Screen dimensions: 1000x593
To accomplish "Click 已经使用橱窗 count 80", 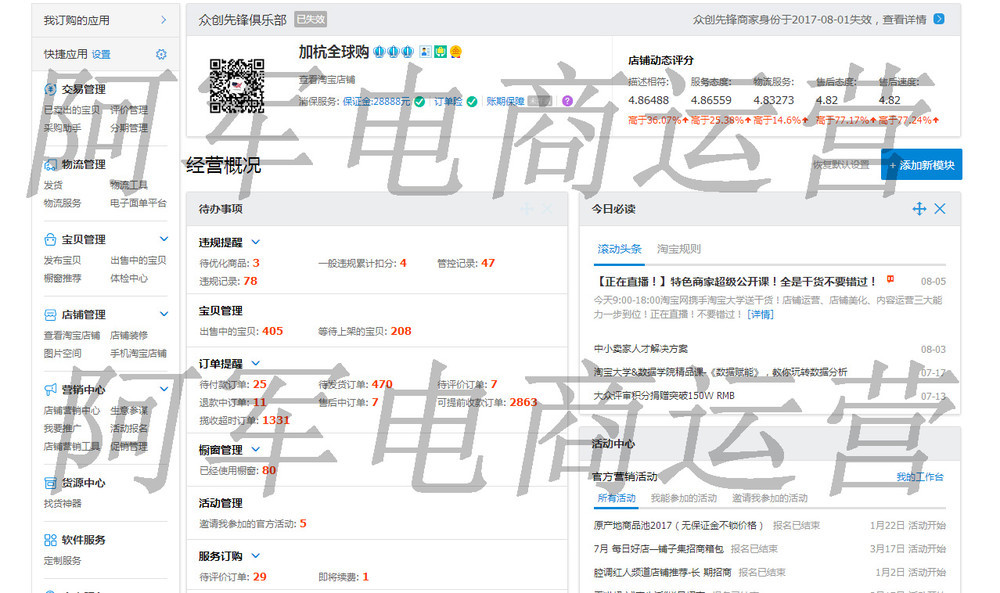I will [x=269, y=471].
